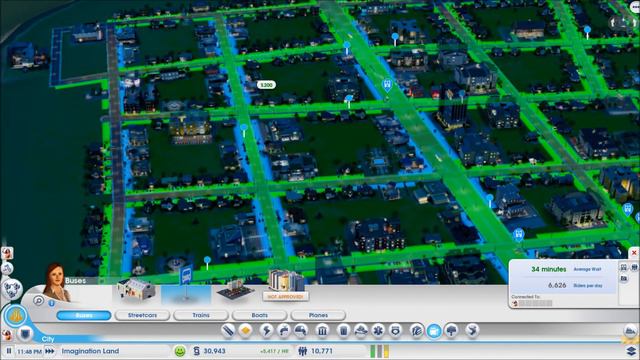Click the second small left sidebar icon
This screenshot has width=640, height=360.
tap(7, 269)
